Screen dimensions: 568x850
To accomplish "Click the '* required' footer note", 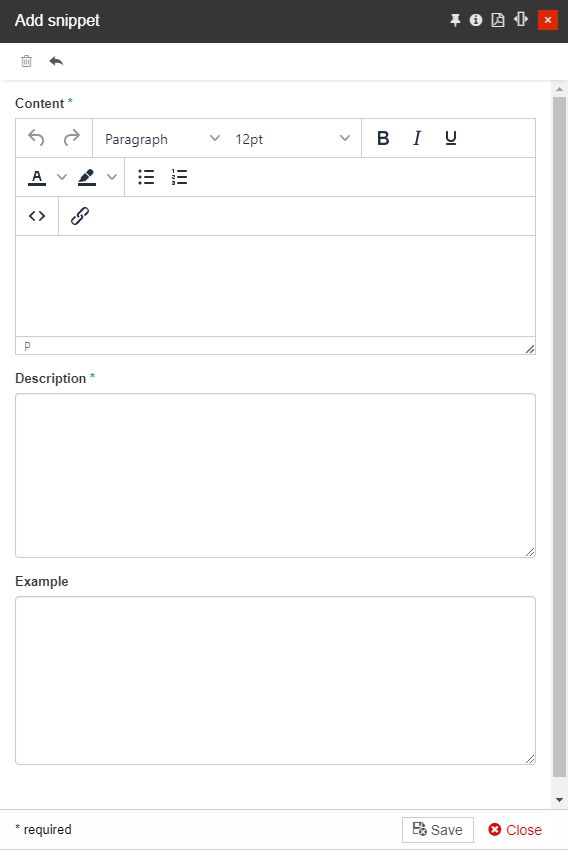I will tap(43, 829).
